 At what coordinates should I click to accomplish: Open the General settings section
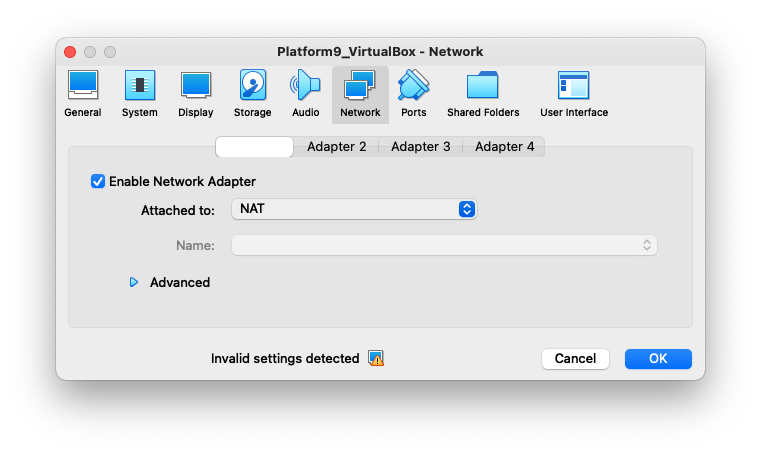click(82, 94)
